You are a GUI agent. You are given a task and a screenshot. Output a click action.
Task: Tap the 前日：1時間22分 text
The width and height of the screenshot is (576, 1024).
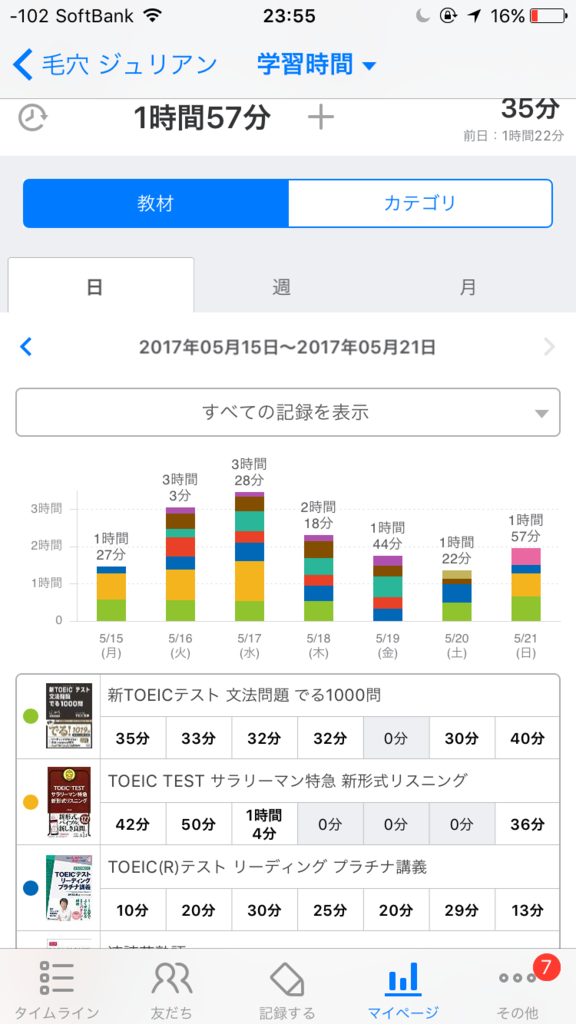[x=513, y=136]
